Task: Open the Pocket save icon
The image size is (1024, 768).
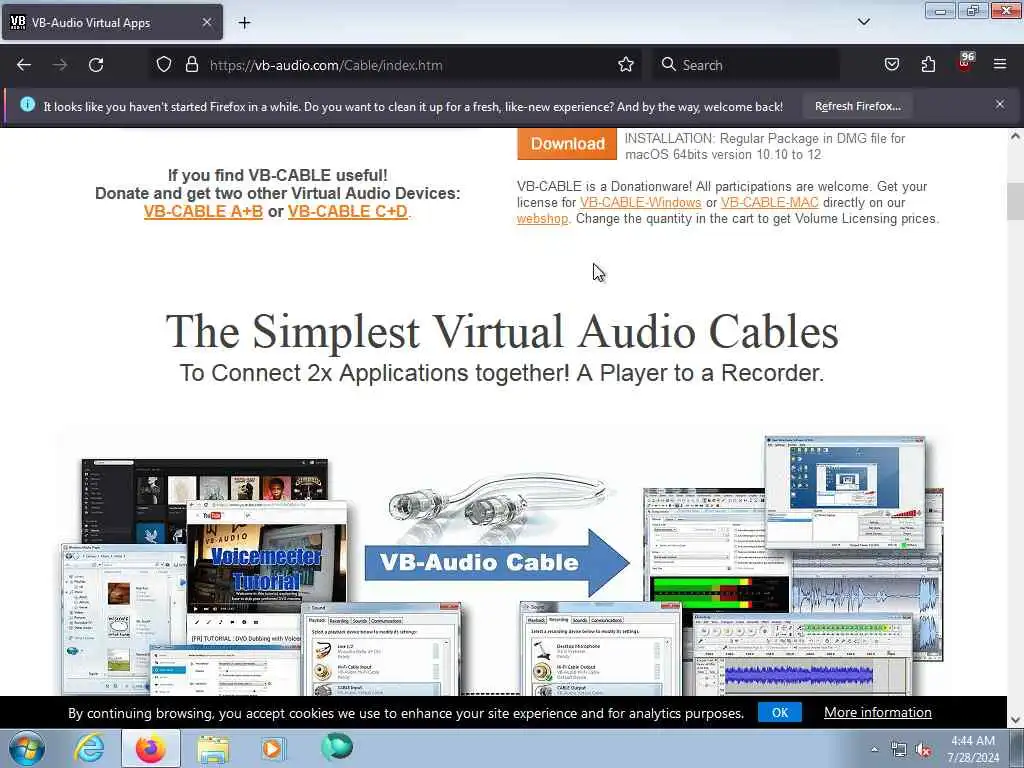Action: coord(892,65)
